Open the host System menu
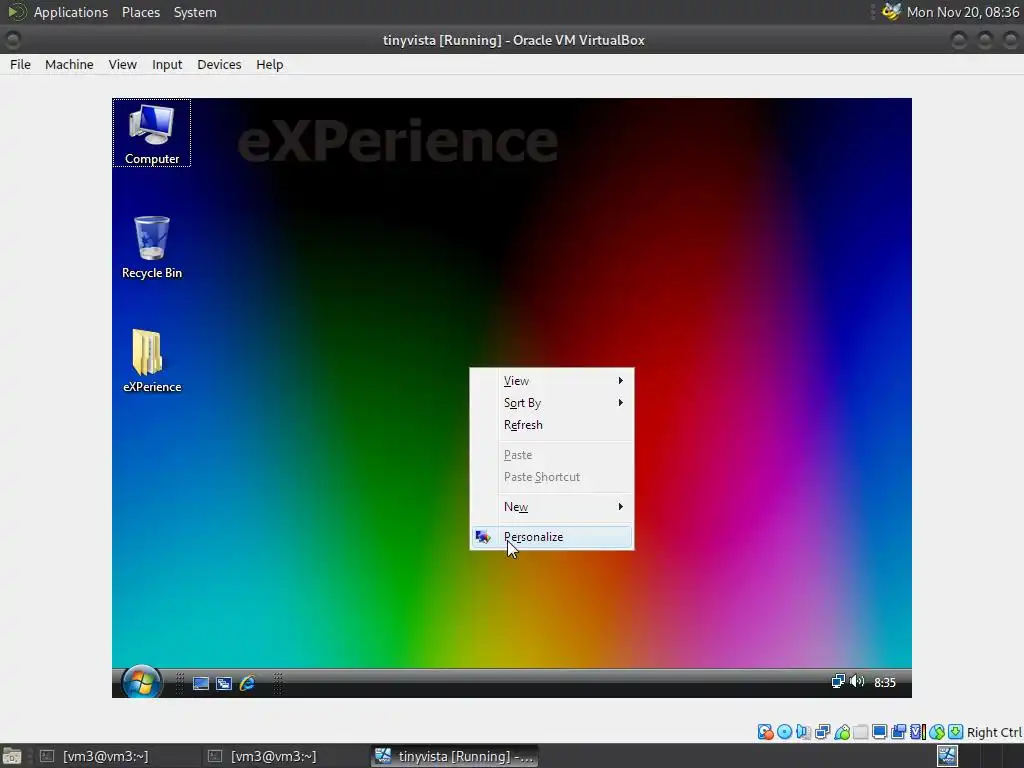1024x768 pixels. pyautogui.click(x=195, y=12)
